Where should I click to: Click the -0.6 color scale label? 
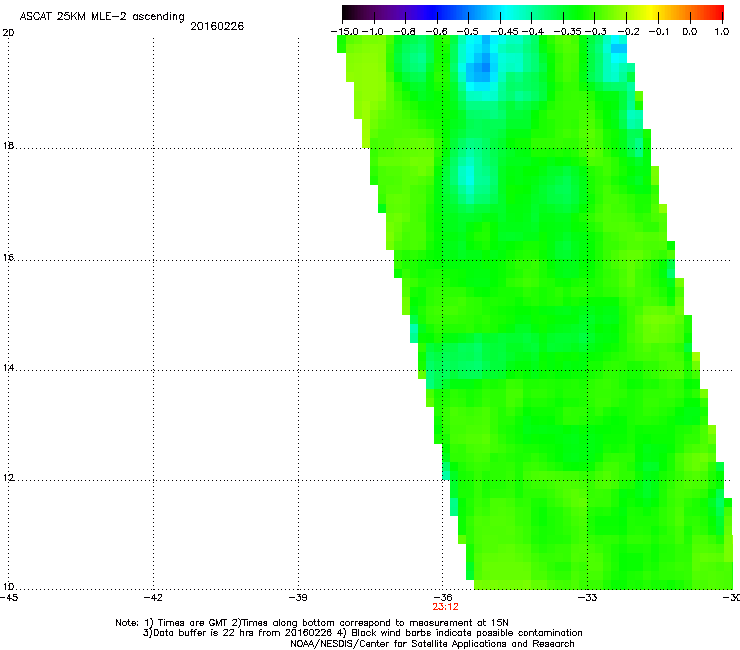(x=437, y=32)
